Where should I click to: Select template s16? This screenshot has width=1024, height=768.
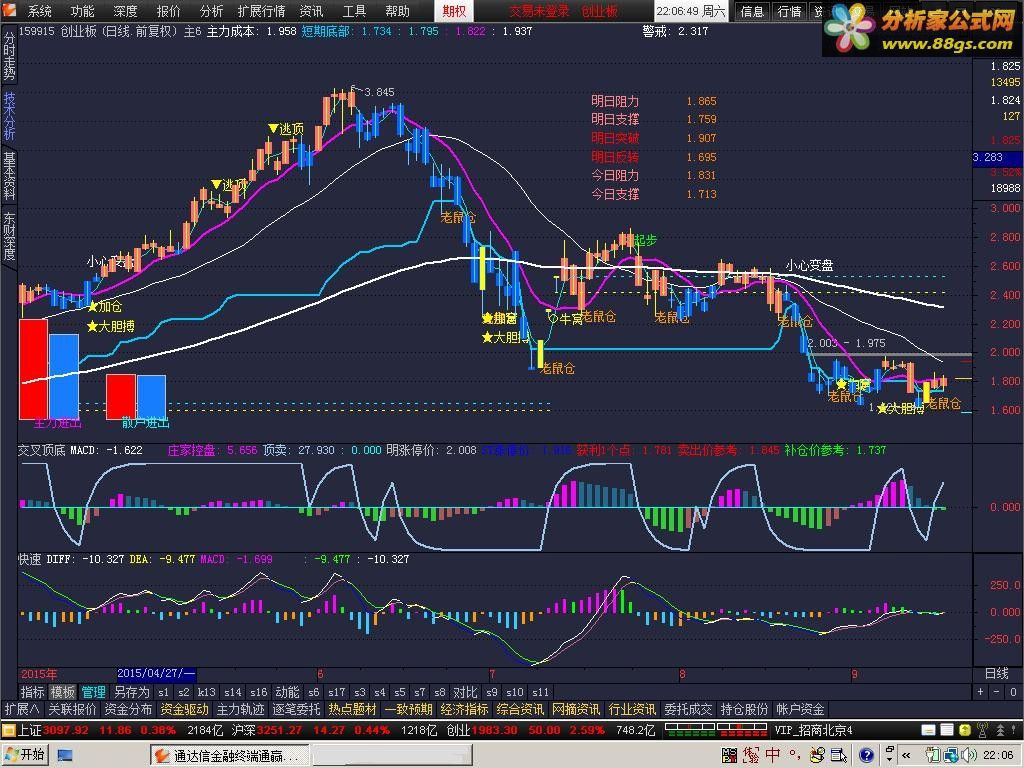pos(259,692)
